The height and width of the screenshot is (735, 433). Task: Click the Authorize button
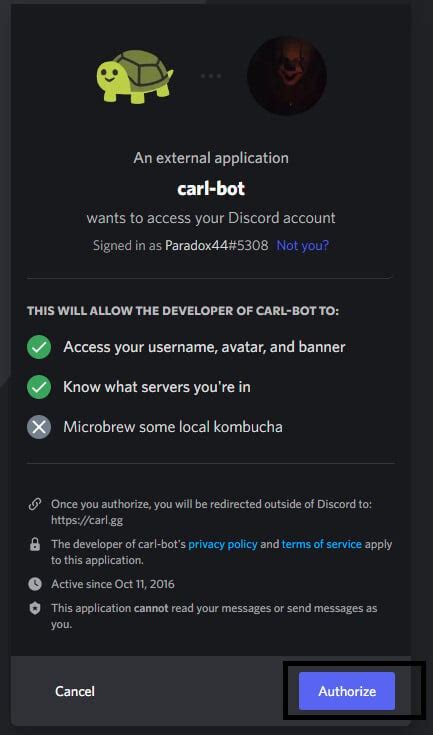347,691
